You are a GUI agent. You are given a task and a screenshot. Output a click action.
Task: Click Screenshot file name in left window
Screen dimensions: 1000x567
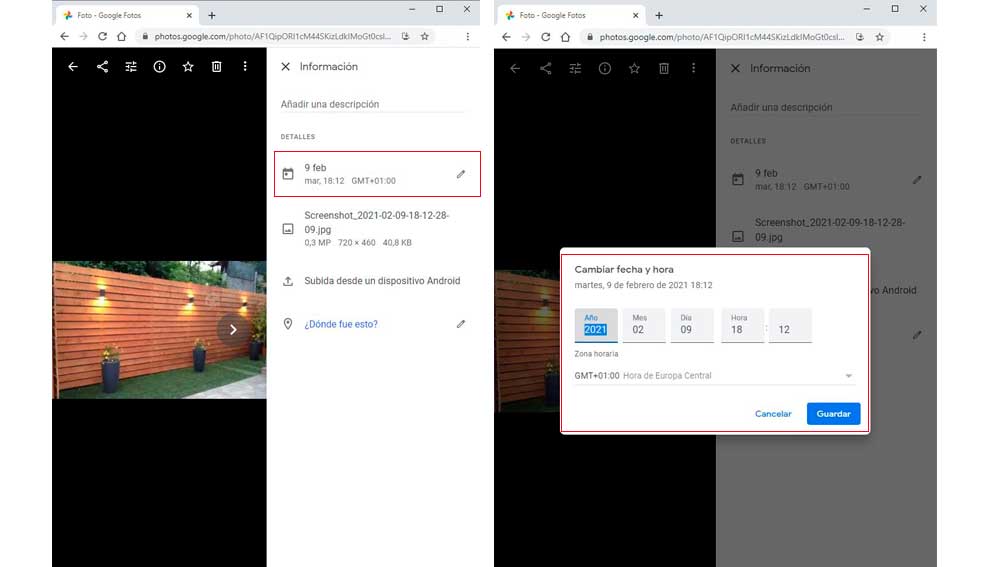pos(377,222)
